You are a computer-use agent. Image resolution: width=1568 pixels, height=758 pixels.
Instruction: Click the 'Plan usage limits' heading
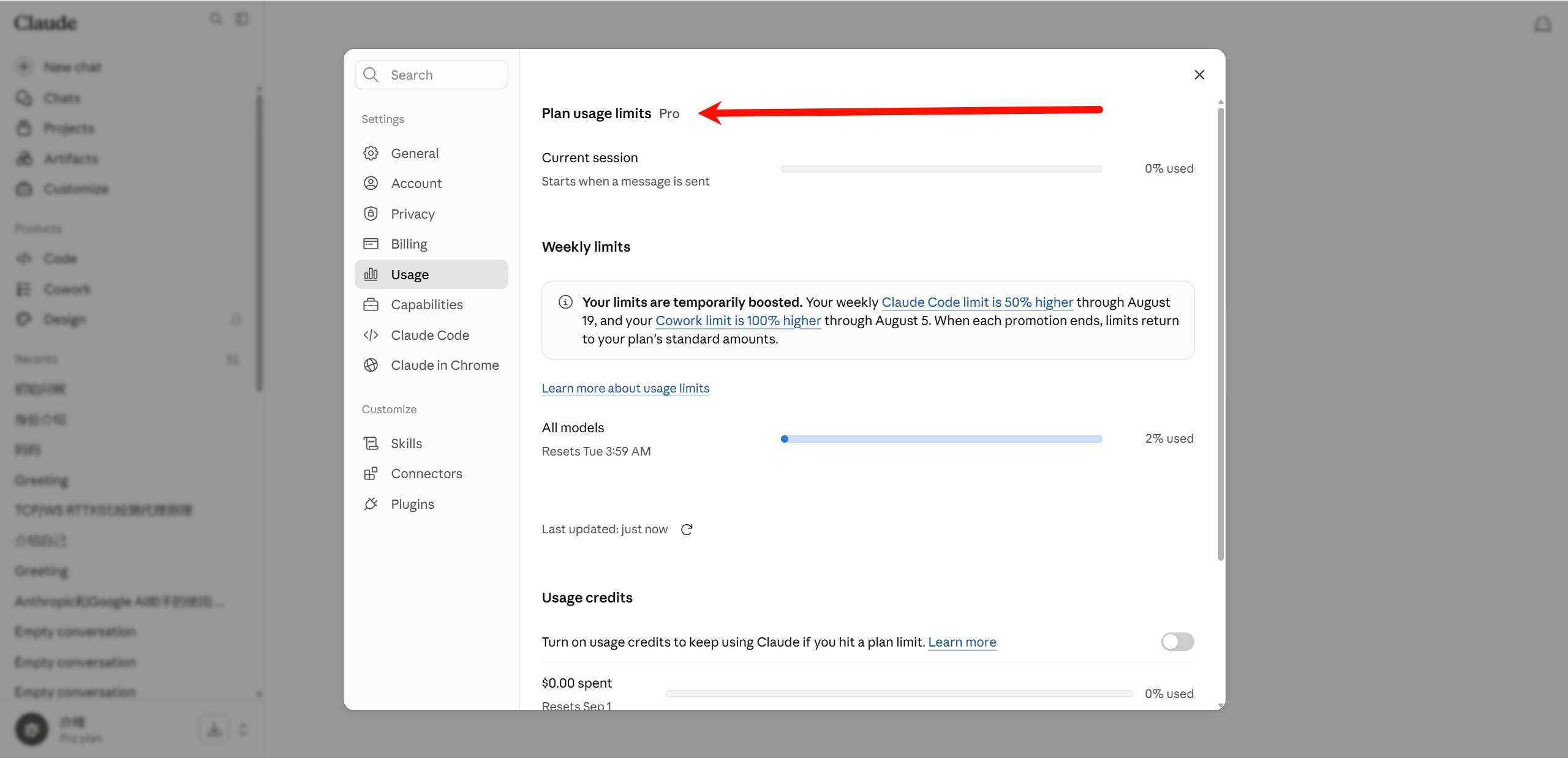point(596,113)
